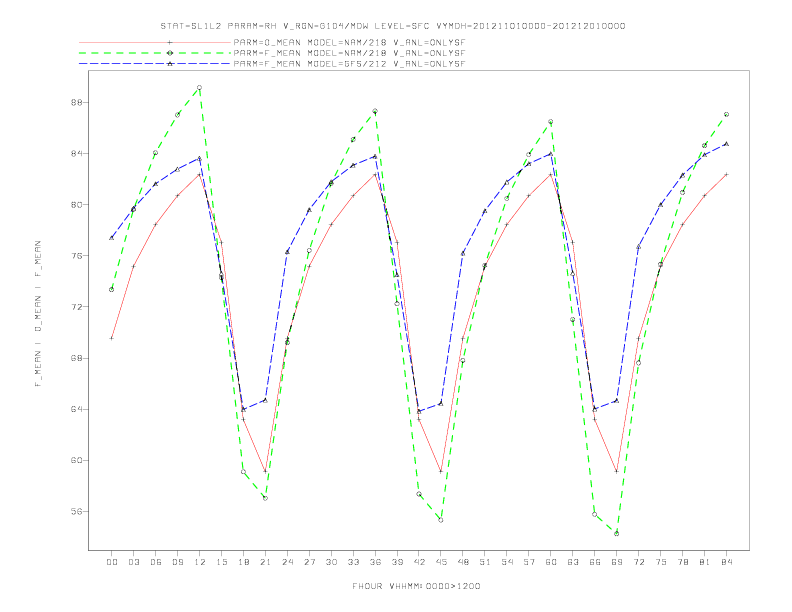
Task: Click x-axis forecast hour label 57
Action: [x=529, y=562]
